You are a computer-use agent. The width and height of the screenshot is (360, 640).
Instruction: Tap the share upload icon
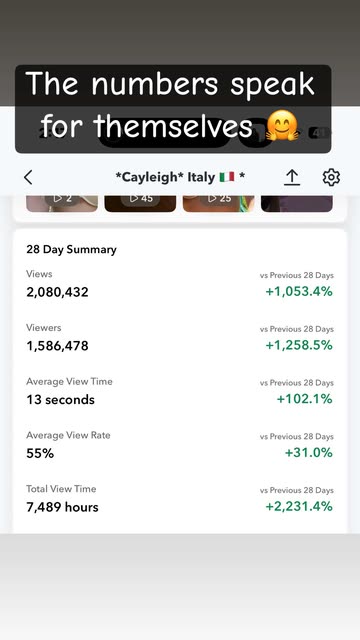(x=292, y=178)
